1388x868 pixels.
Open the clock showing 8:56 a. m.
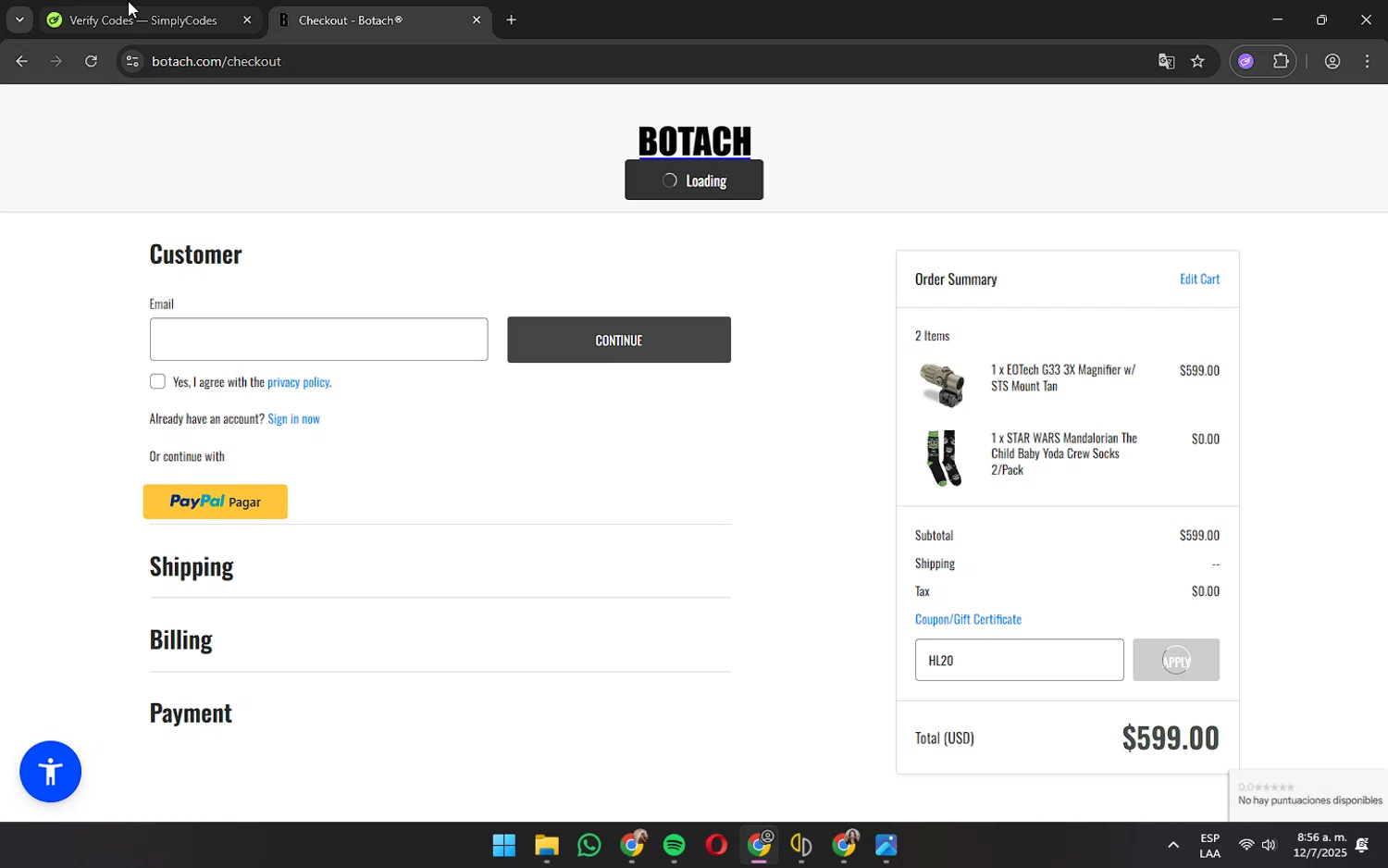1320,845
